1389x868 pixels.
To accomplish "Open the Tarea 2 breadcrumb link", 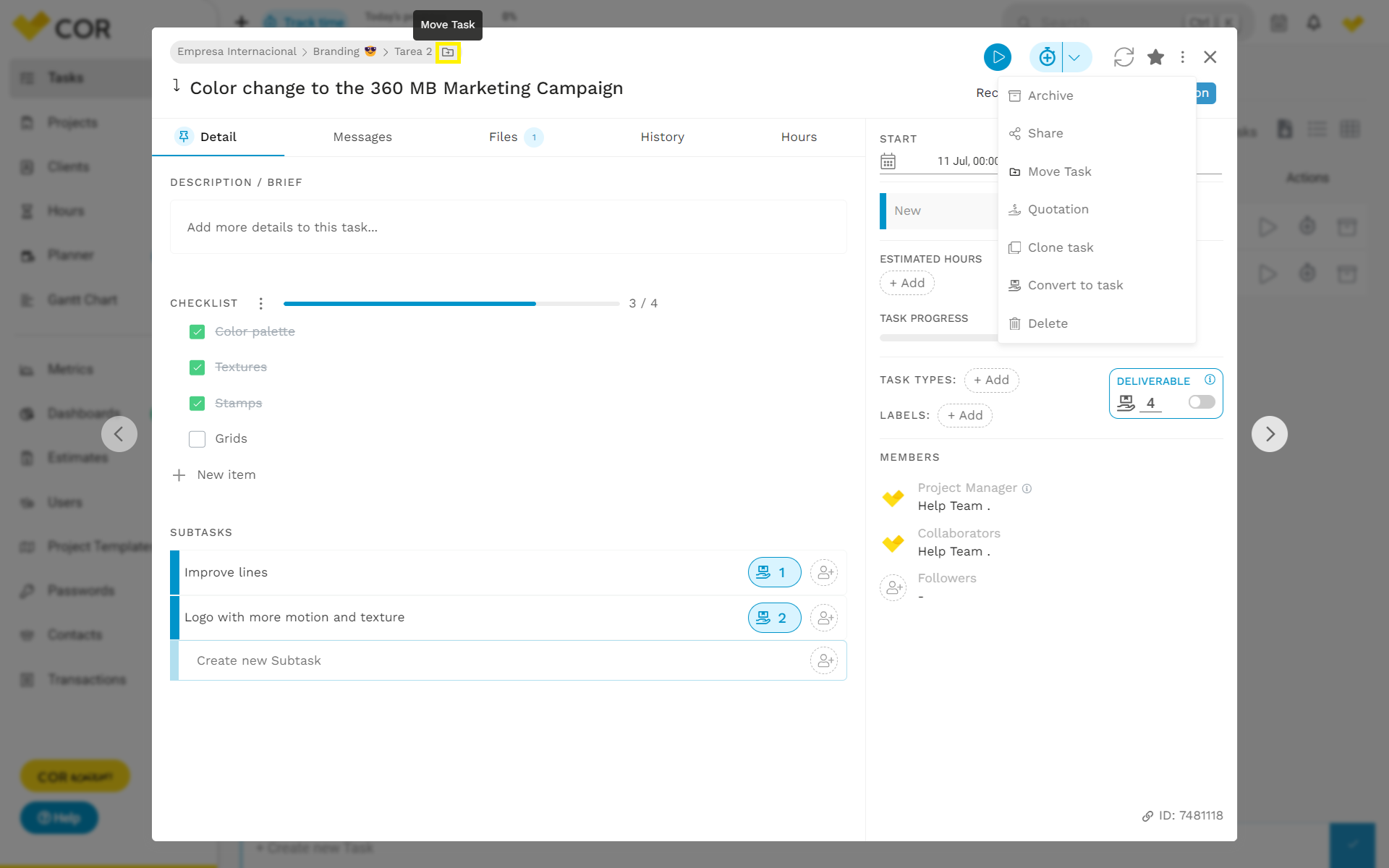I will tap(413, 51).
